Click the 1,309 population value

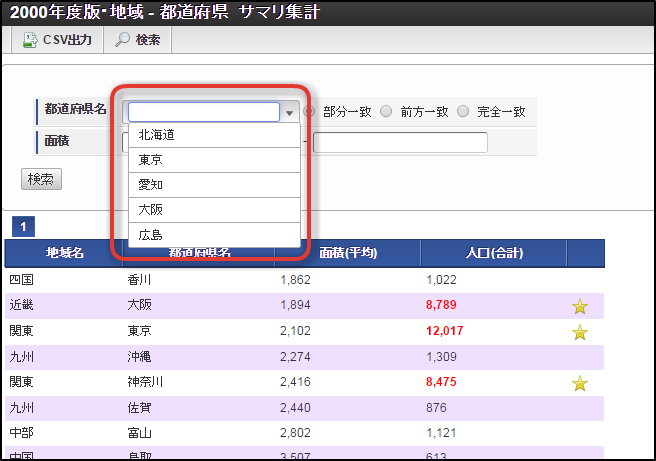click(x=441, y=357)
